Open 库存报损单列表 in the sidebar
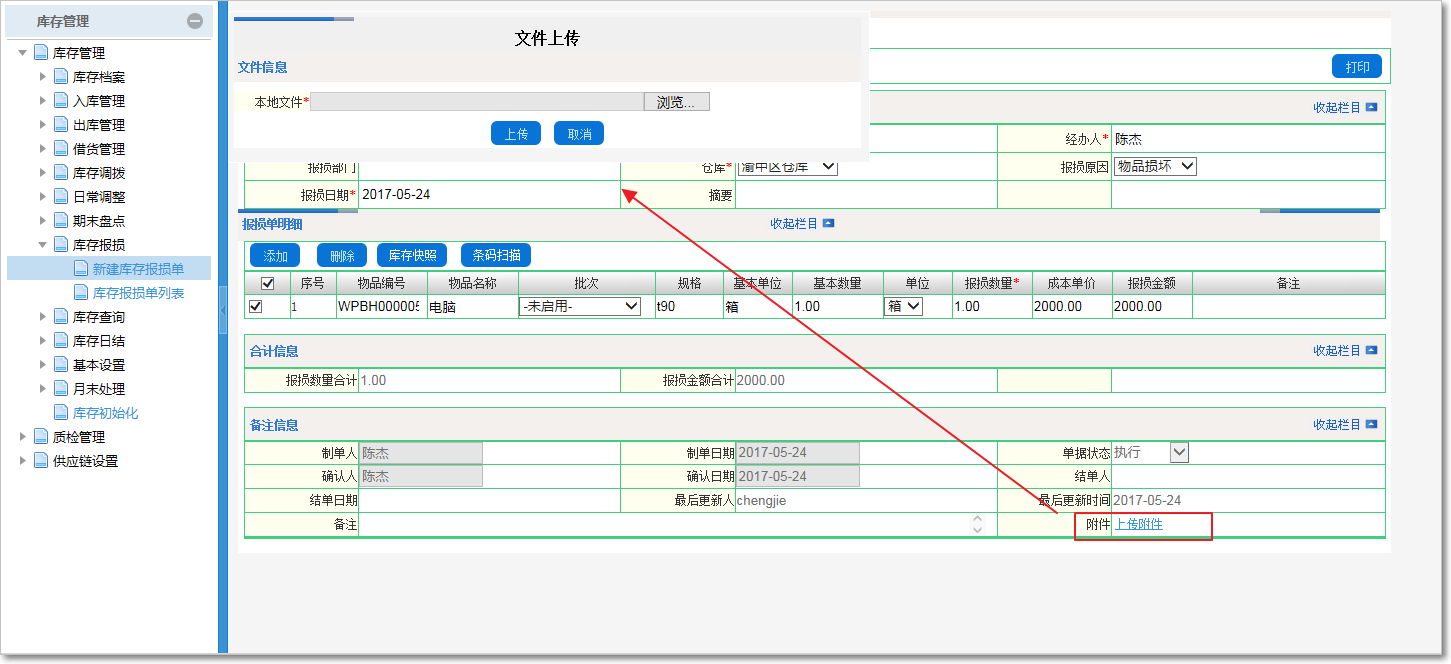This screenshot has width=1451, height=664. pos(138,293)
